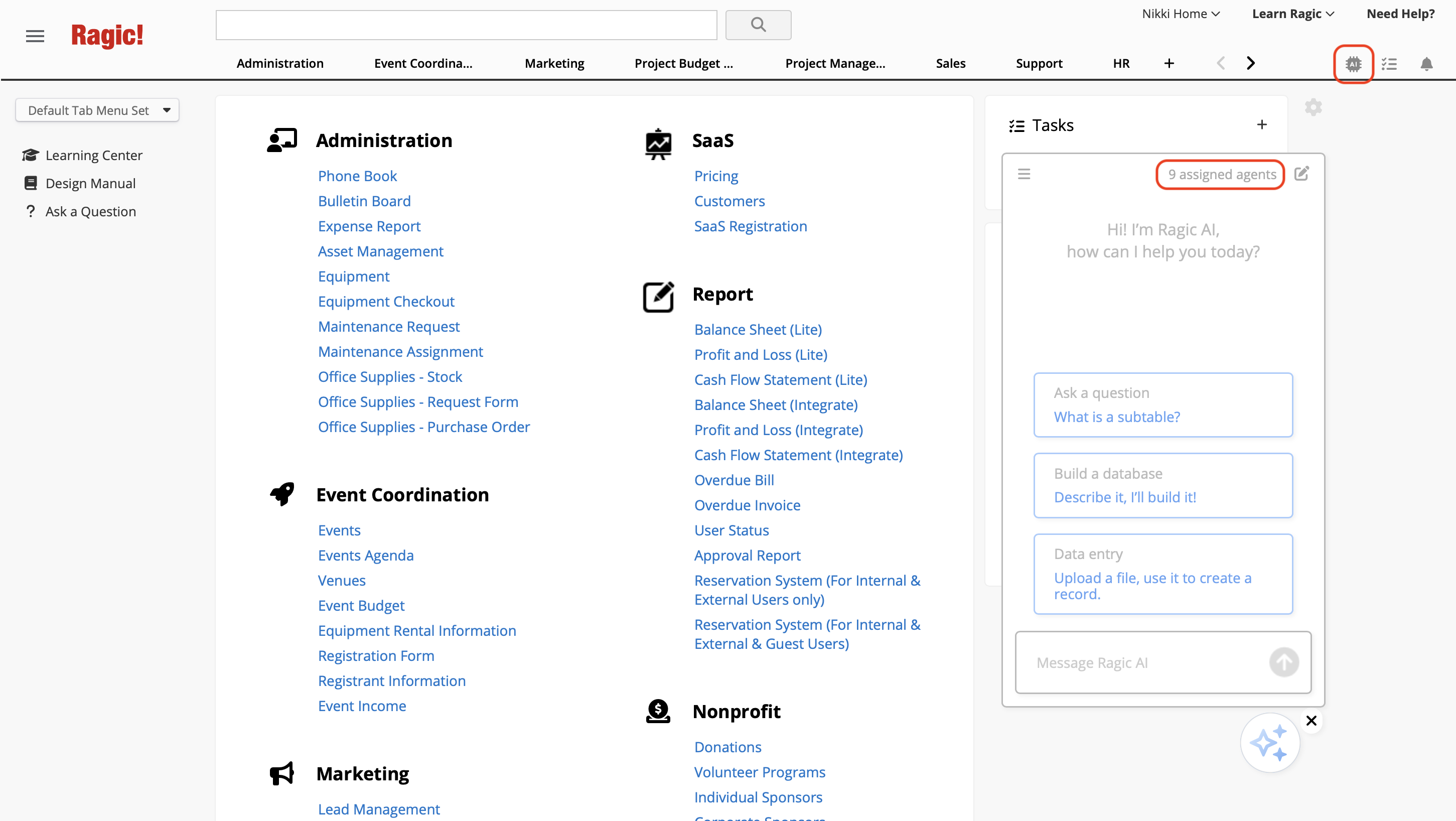Image resolution: width=1456 pixels, height=821 pixels.
Task: Expand the Learn Ragic menu
Action: pyautogui.click(x=1292, y=14)
